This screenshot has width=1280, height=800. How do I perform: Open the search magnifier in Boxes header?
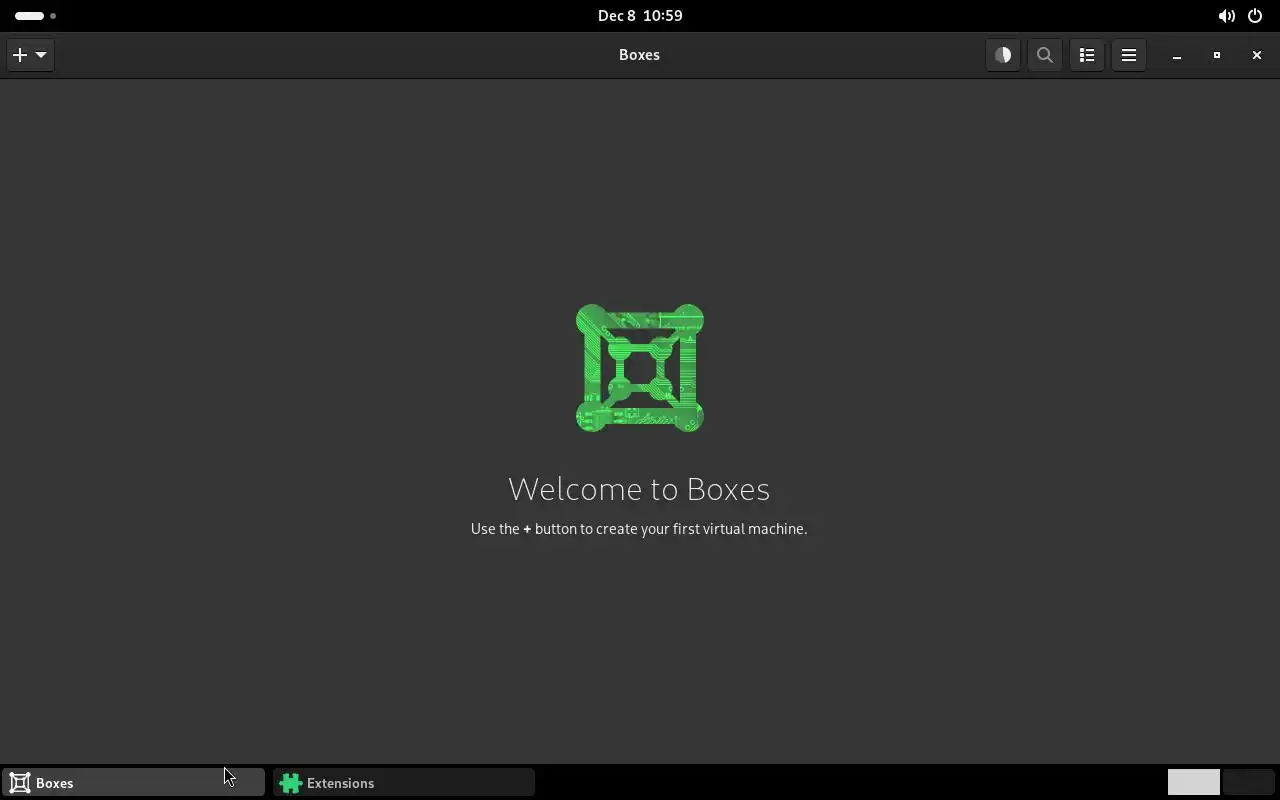tap(1045, 55)
